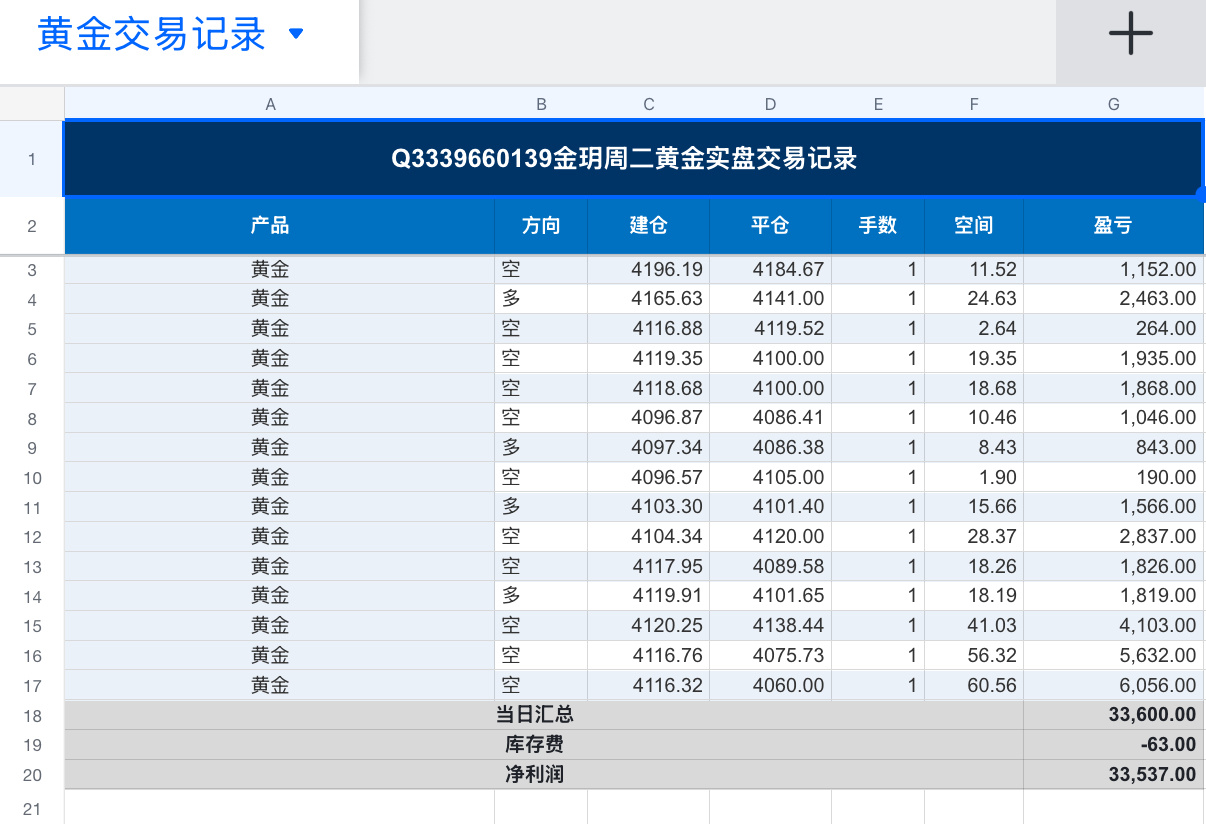1206x824 pixels.
Task: Select cell with value 843.00
Action: pyautogui.click(x=1114, y=447)
